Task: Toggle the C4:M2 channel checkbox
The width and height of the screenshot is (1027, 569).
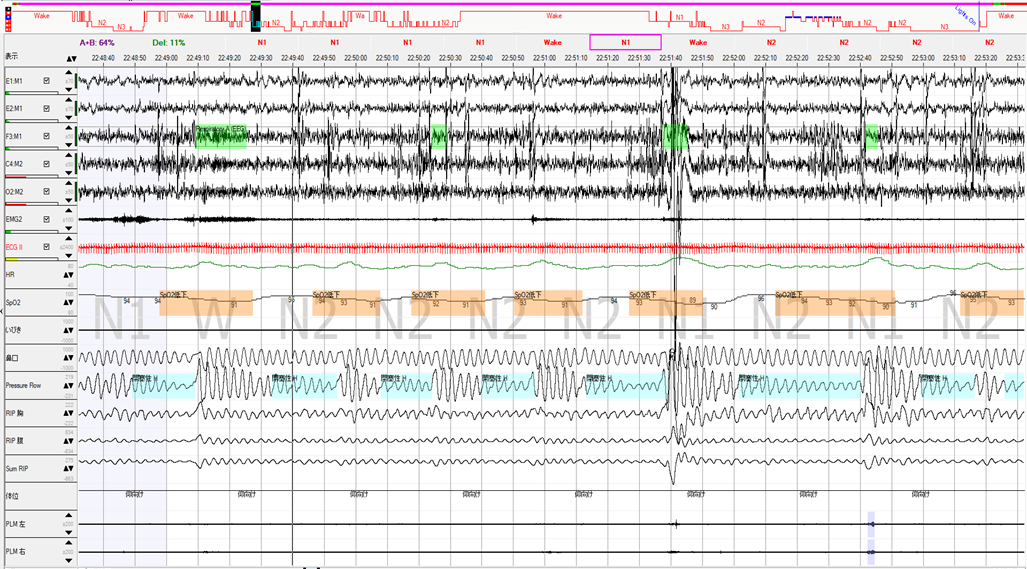Action: tap(47, 164)
